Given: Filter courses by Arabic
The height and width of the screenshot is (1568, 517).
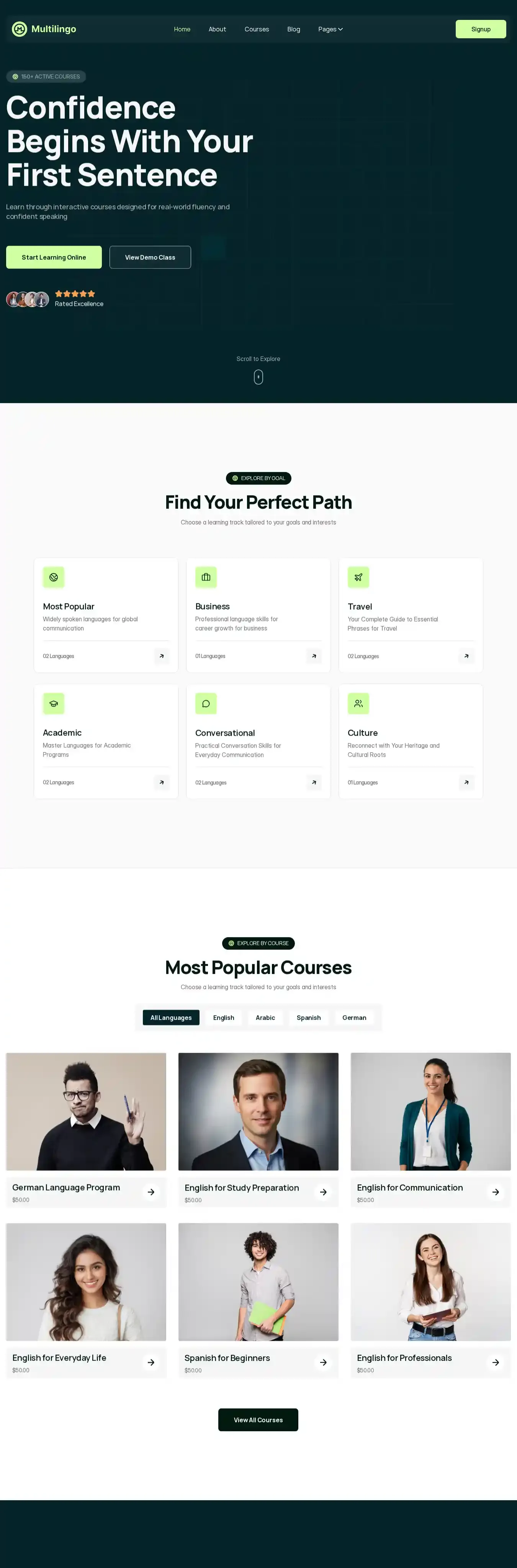Looking at the screenshot, I should click(x=265, y=1017).
